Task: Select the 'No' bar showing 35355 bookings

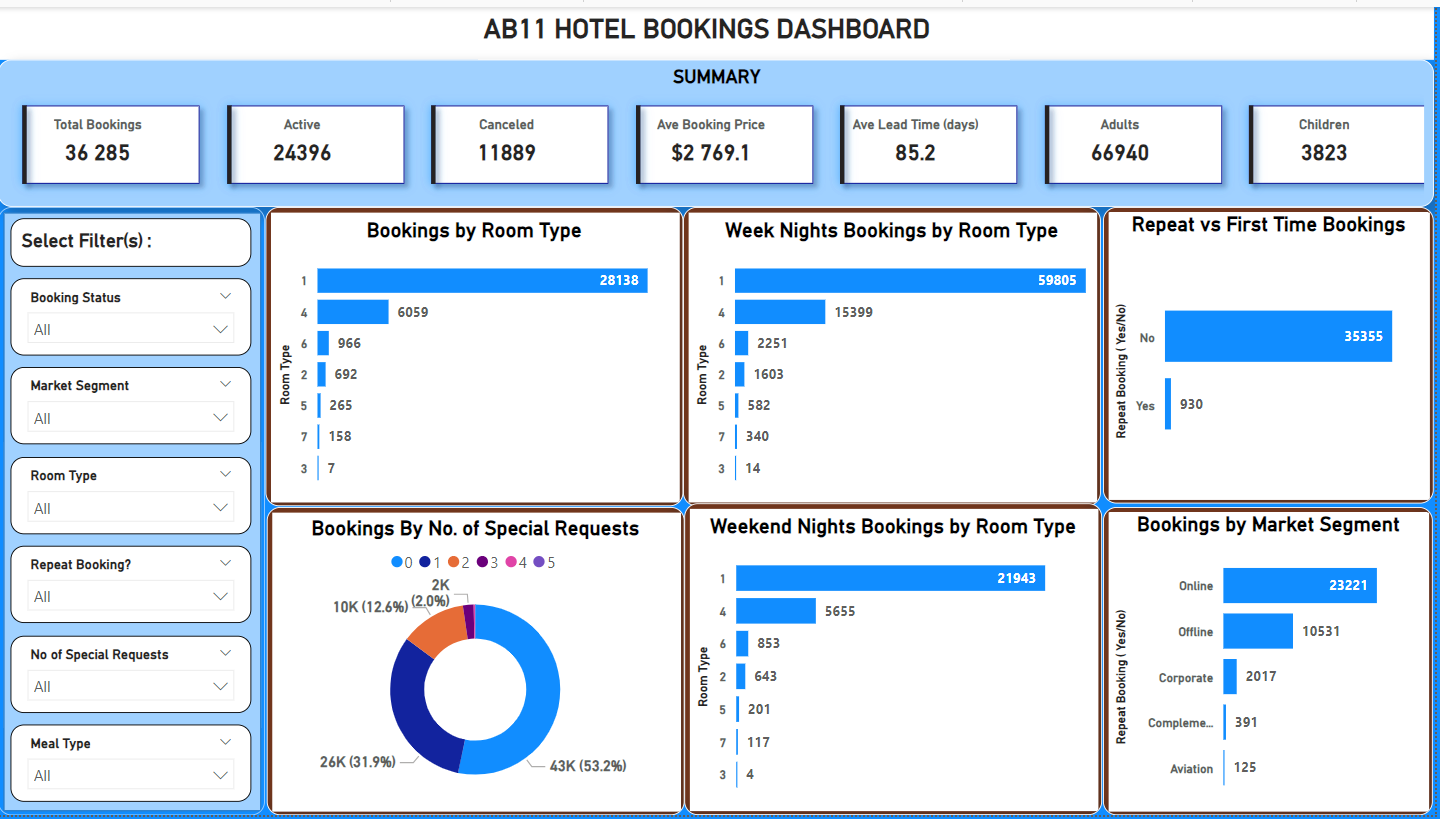Action: coord(1277,337)
